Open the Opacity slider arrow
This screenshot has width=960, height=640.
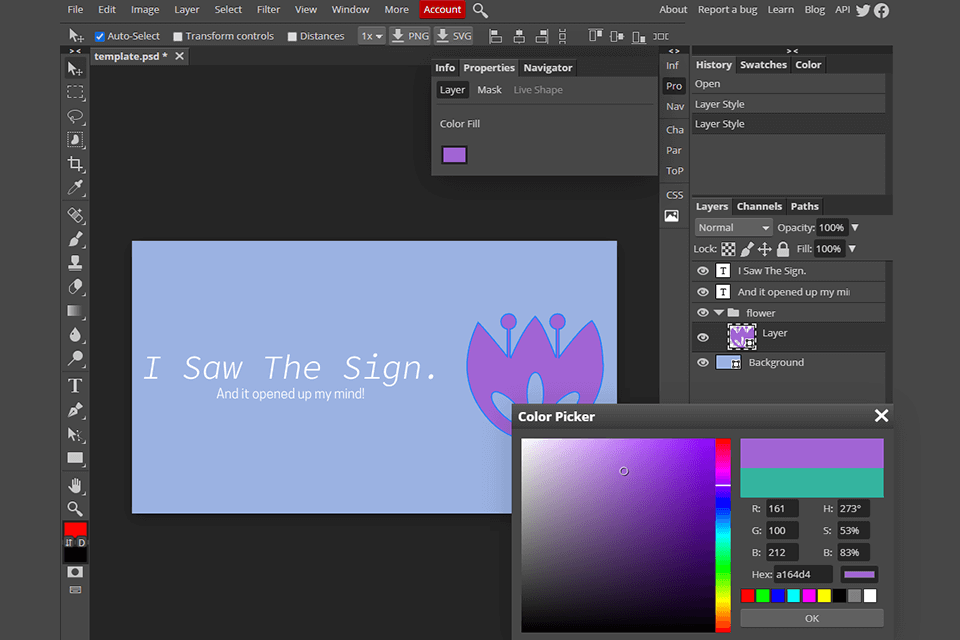tap(855, 228)
